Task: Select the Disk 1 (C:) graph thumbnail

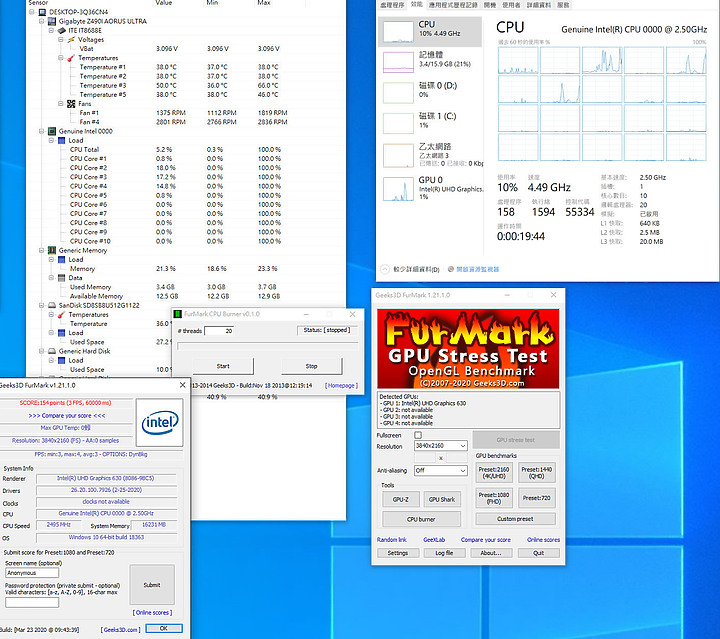Action: point(398,123)
